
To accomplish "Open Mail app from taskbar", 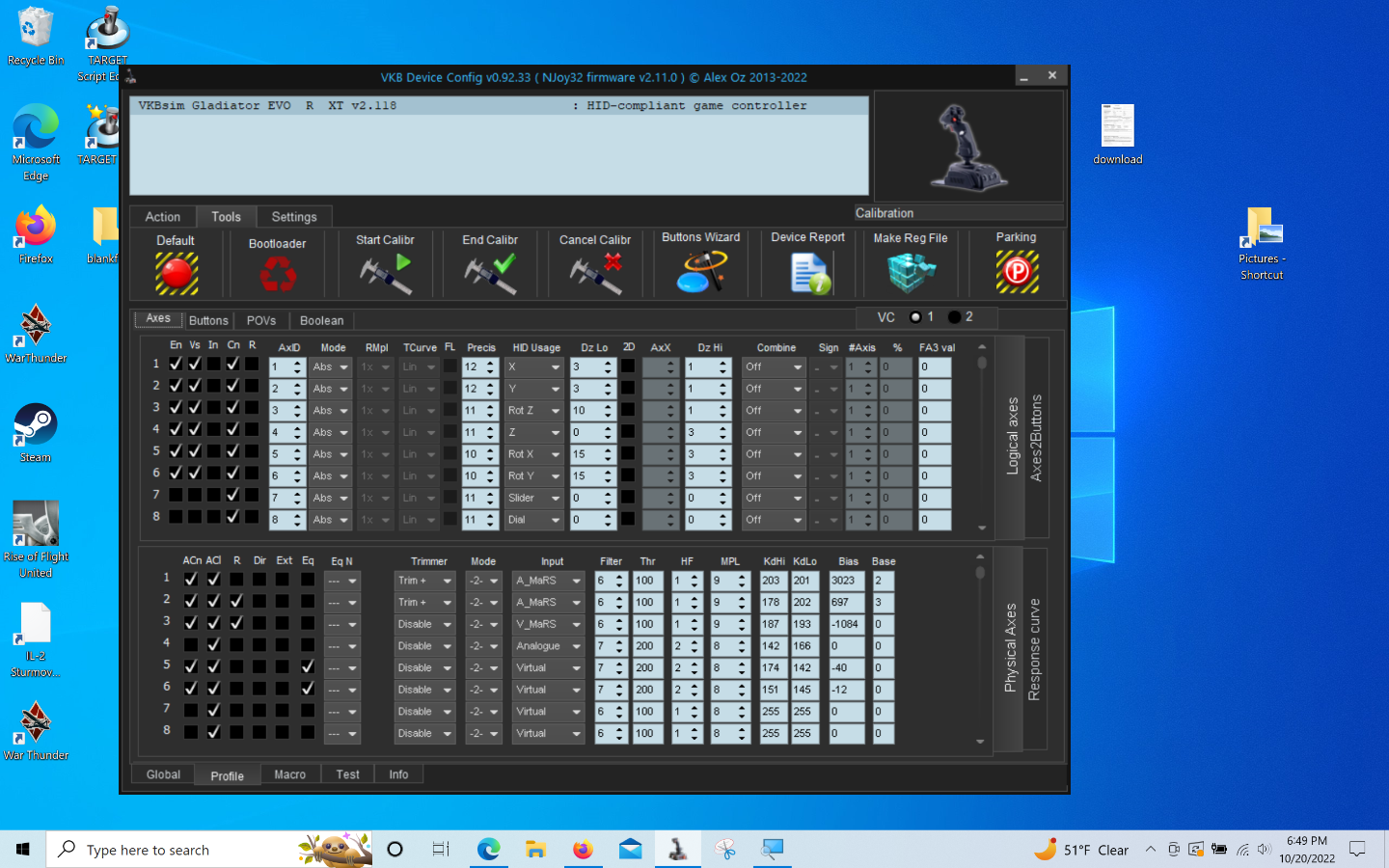I will (x=630, y=849).
